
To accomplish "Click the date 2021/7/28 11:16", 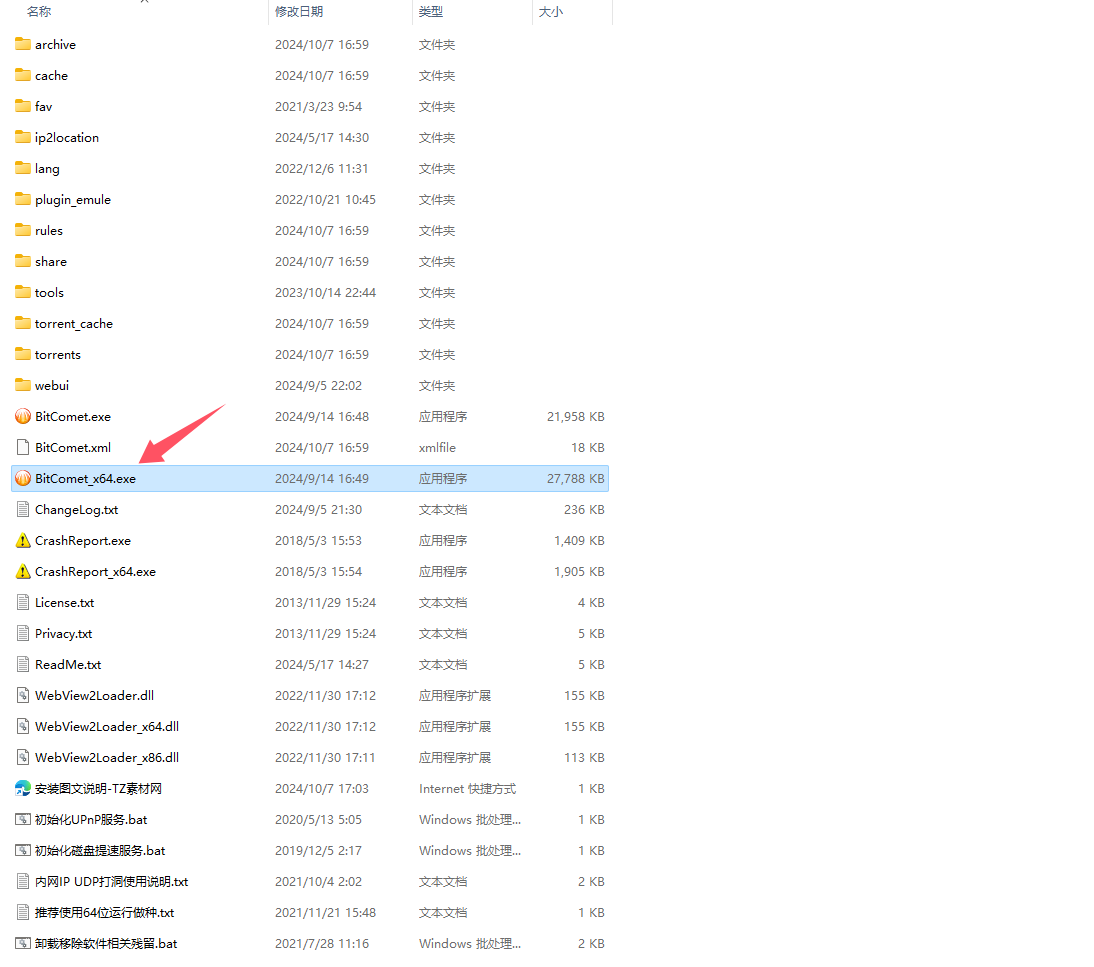I will [x=322, y=943].
